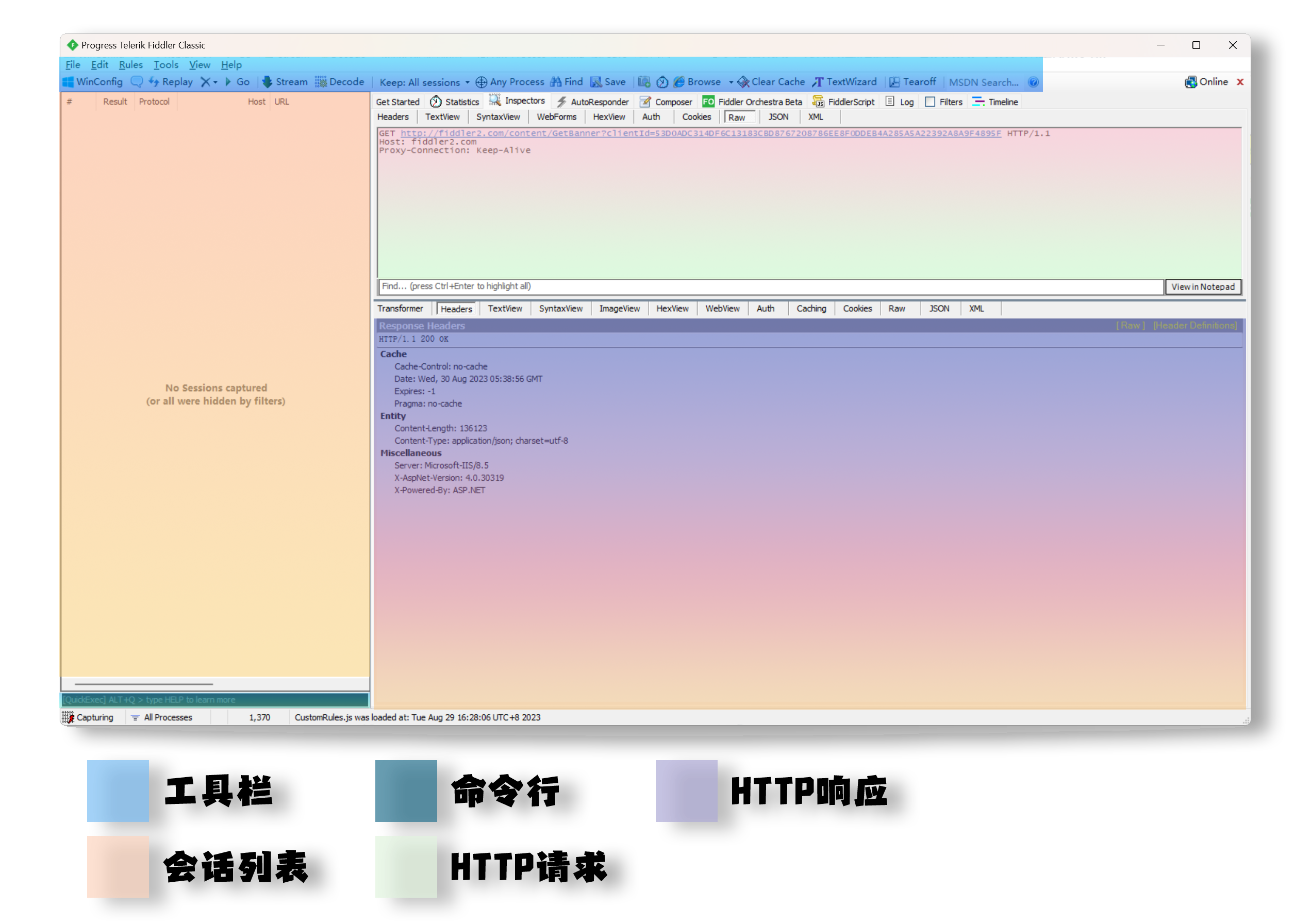
Task: Open the TextWizard tool
Action: click(844, 81)
